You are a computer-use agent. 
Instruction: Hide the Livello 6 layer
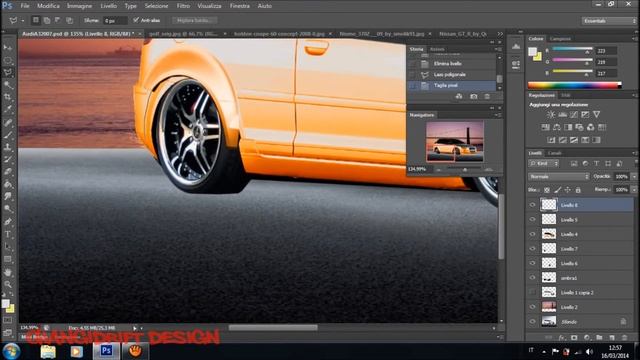(533, 263)
